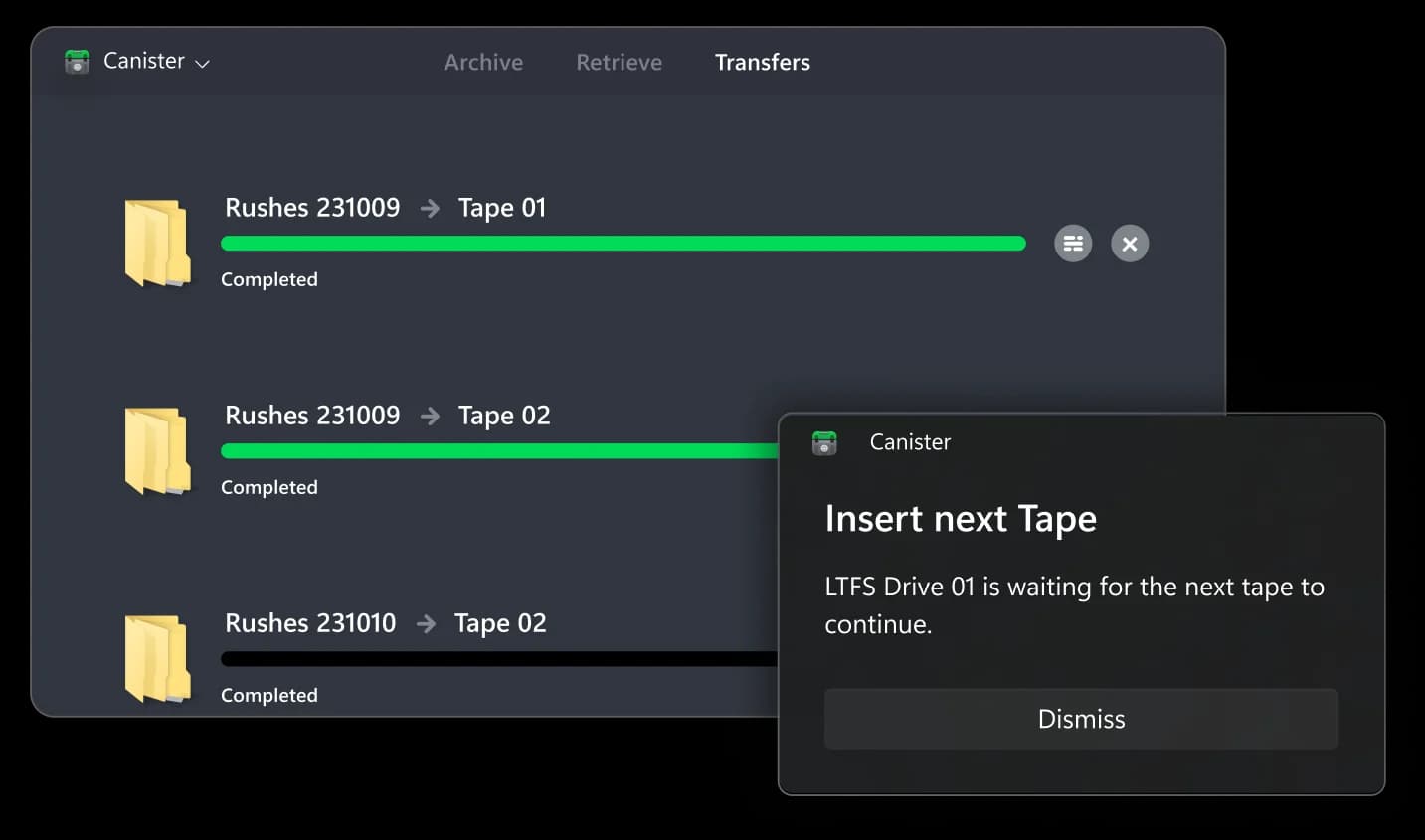Click 'Completed' status under the Rushes 231010 transfer
The width and height of the screenshot is (1425, 840).
pyautogui.click(x=269, y=696)
